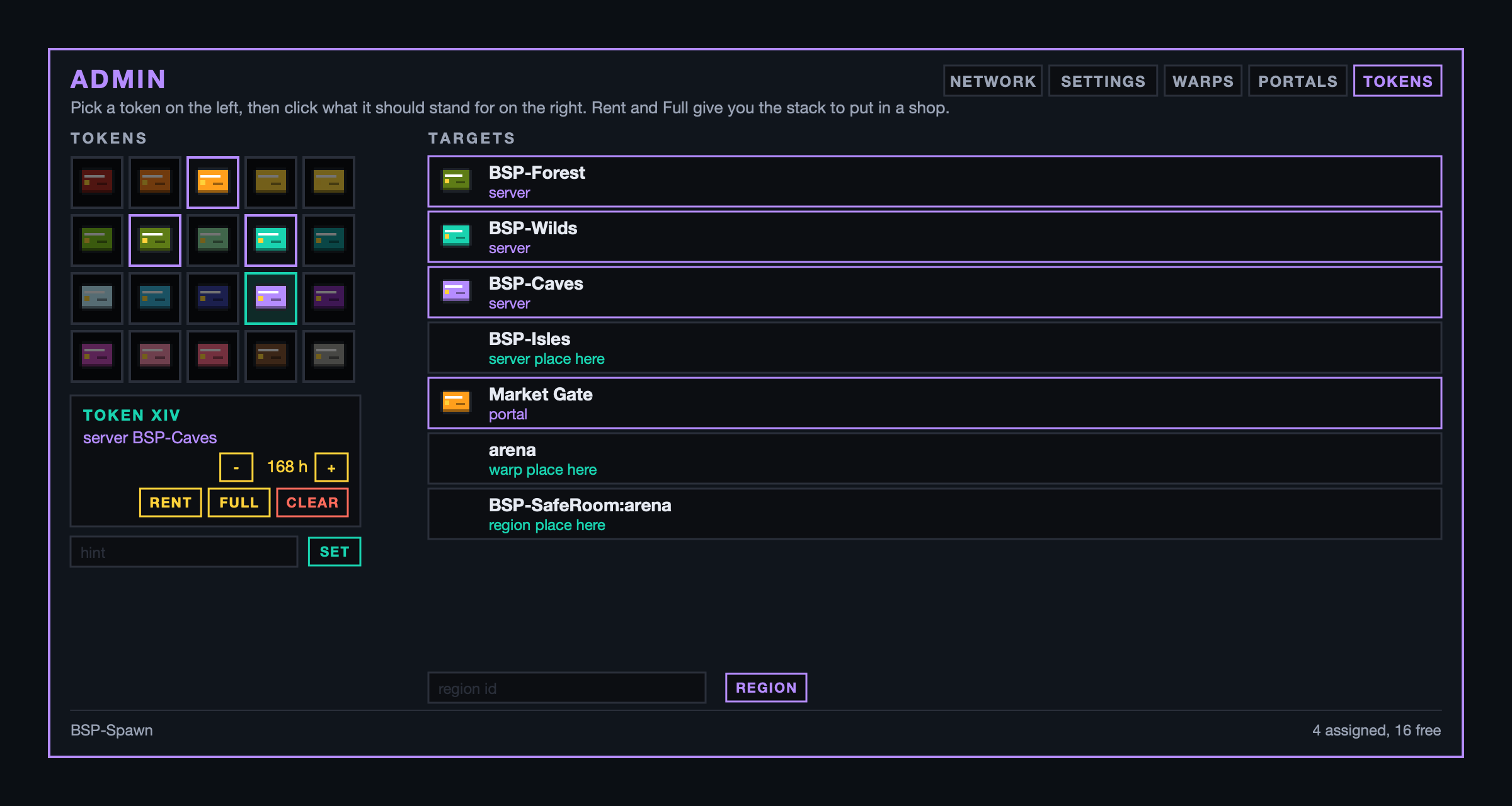Open the Portals tab
The width and height of the screenshot is (1512, 806).
pyautogui.click(x=1297, y=81)
